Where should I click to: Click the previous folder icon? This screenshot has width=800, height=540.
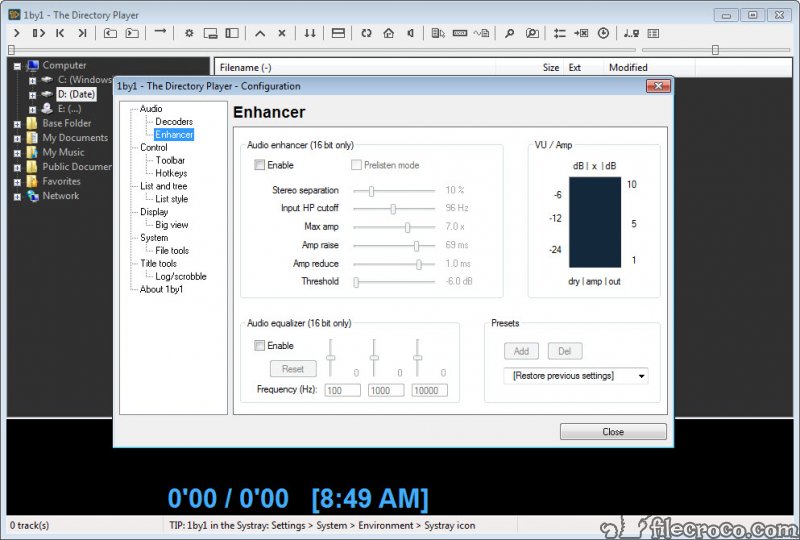click(110, 33)
